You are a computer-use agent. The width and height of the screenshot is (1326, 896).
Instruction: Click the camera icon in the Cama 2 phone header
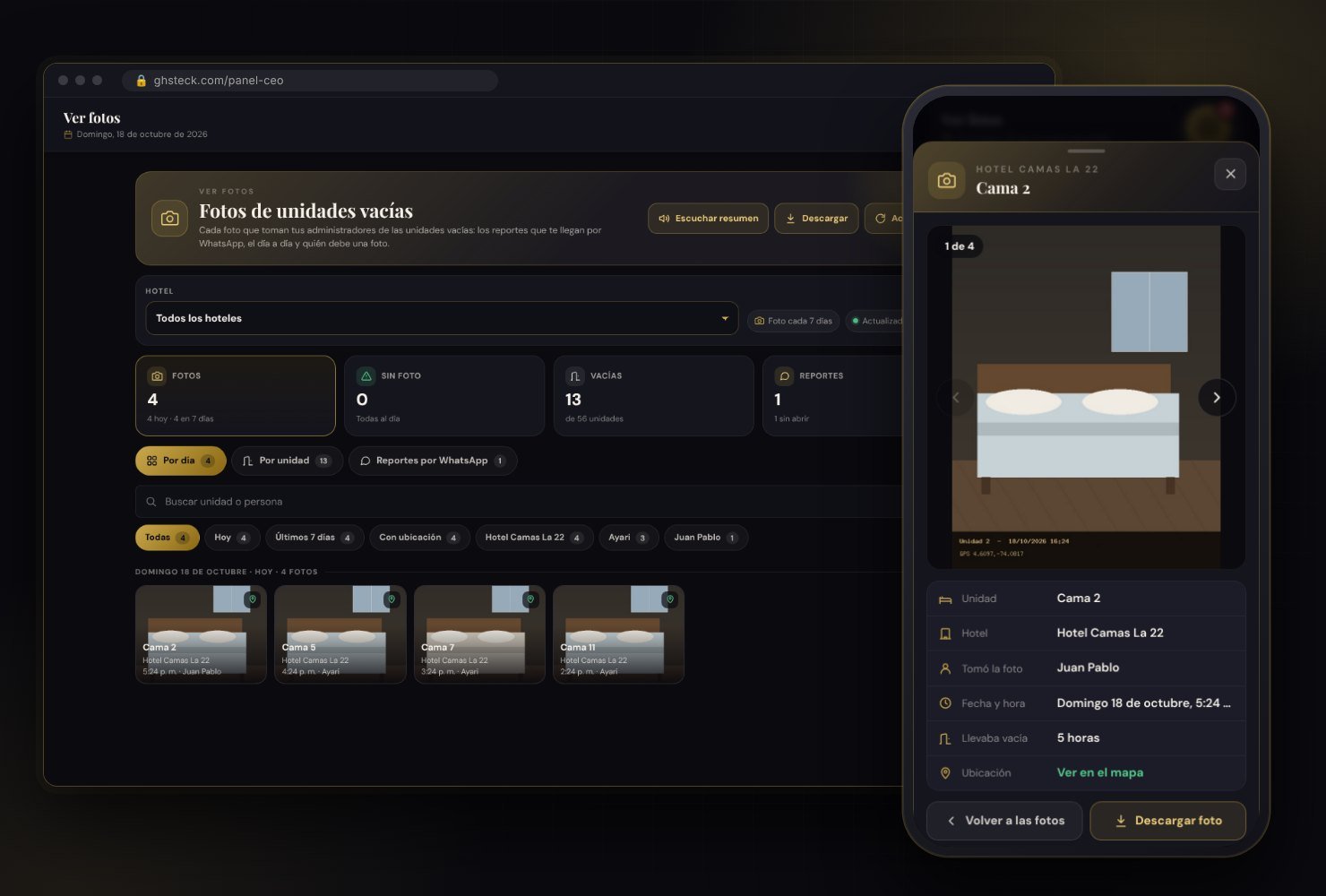[946, 180]
